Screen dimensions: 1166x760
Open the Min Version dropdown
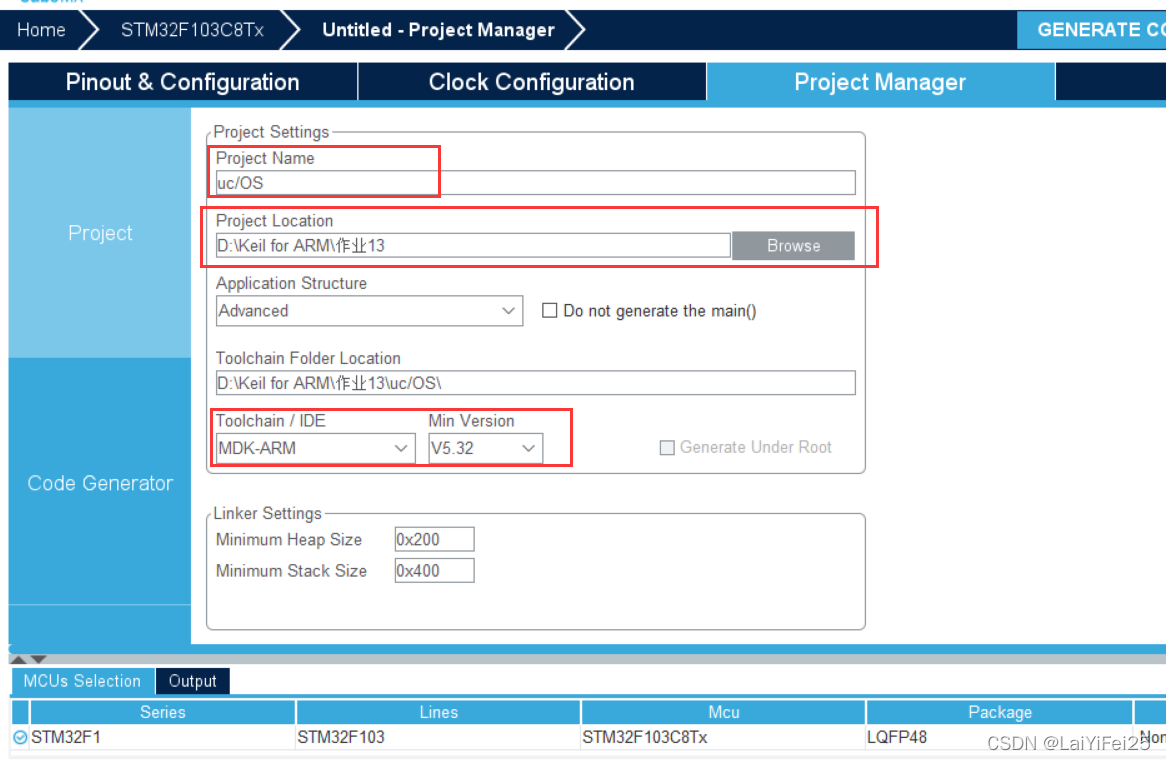point(486,448)
